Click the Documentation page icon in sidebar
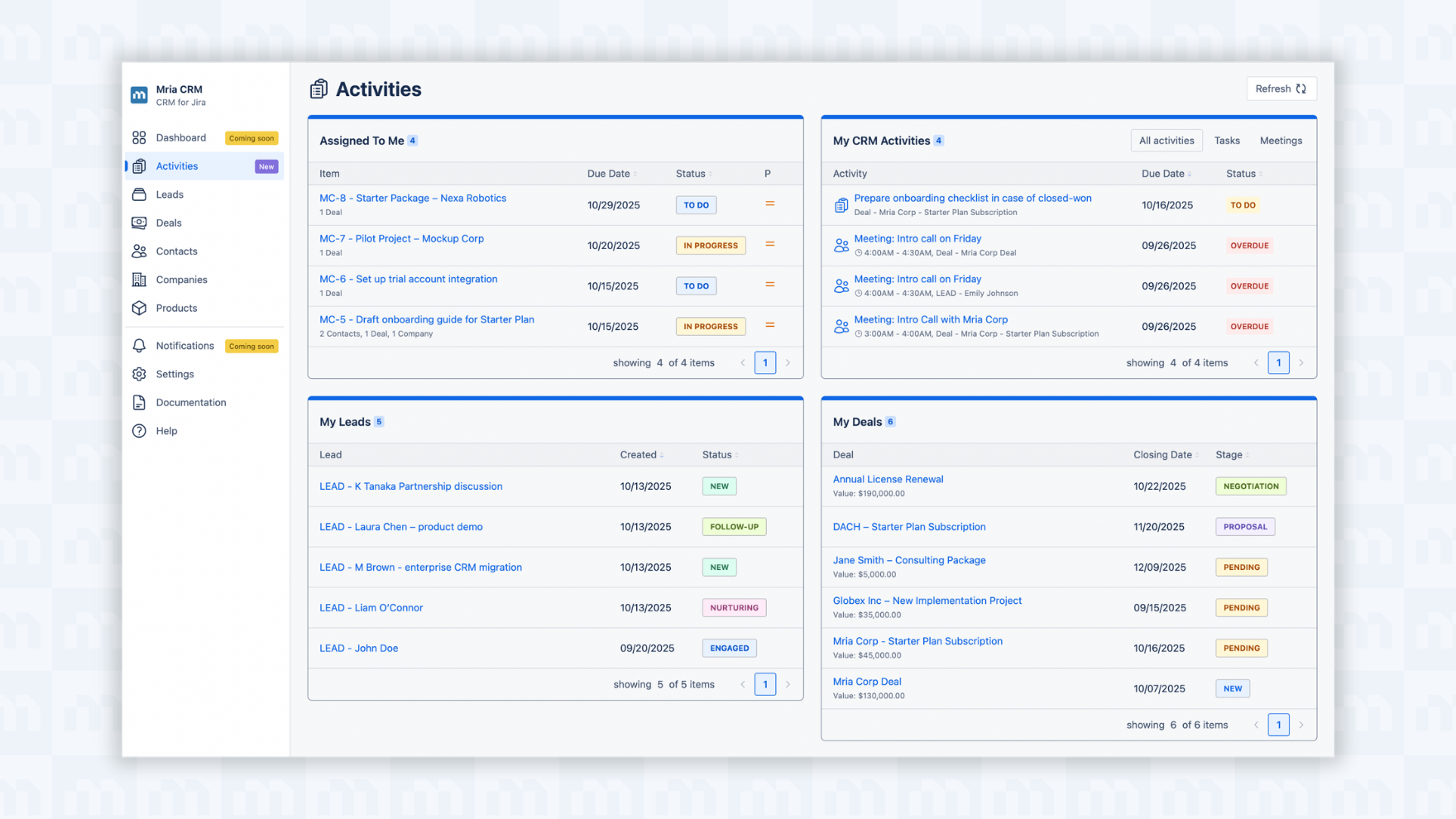 pos(139,403)
